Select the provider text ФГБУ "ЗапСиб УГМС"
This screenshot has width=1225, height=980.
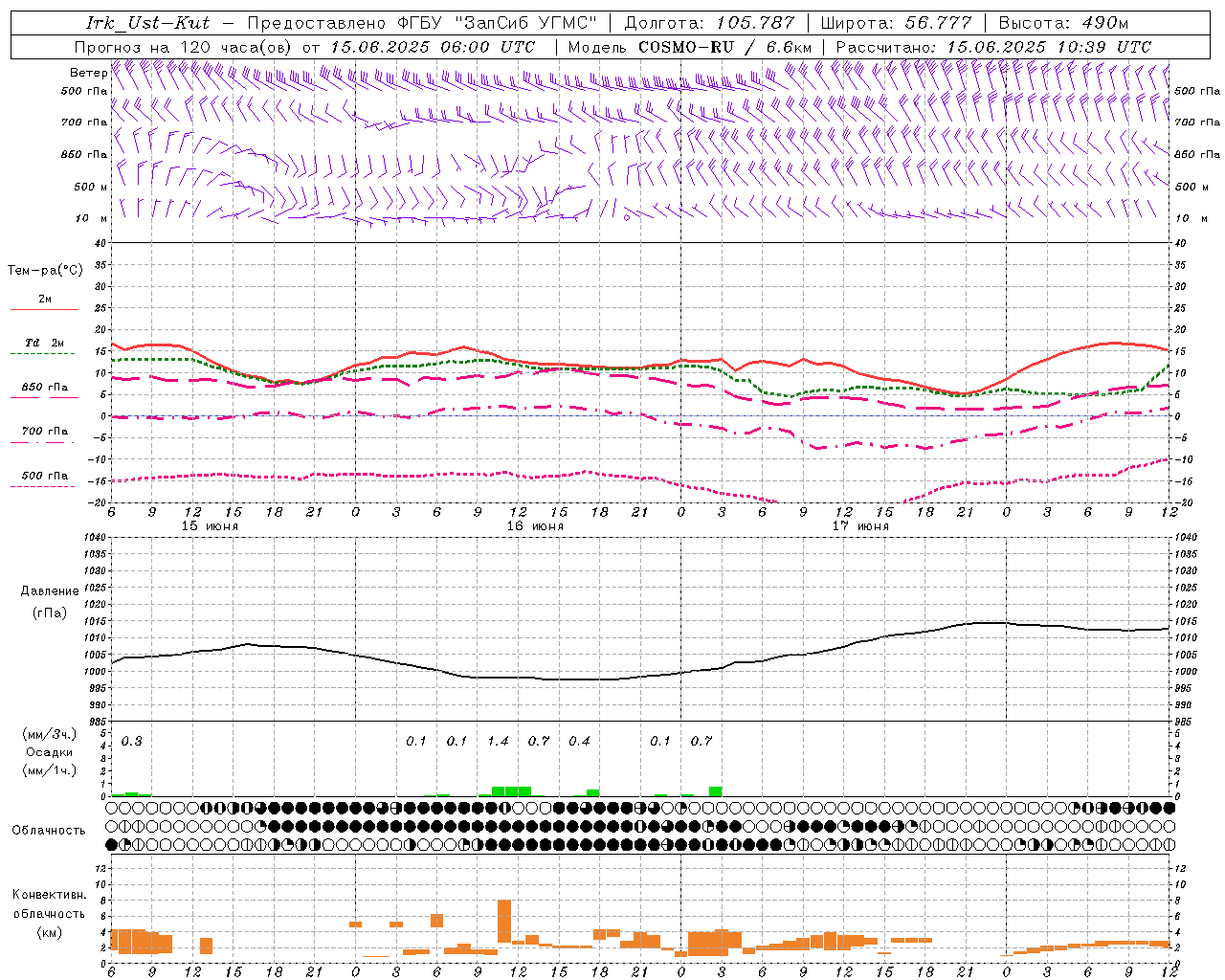point(497,23)
